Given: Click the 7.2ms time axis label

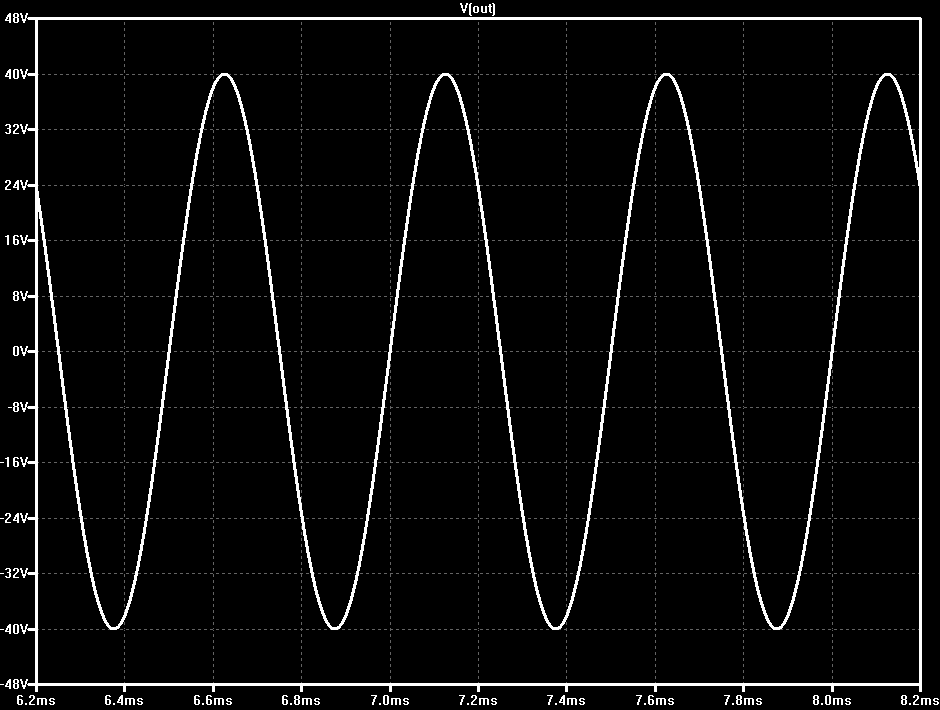Looking at the screenshot, I should (478, 700).
